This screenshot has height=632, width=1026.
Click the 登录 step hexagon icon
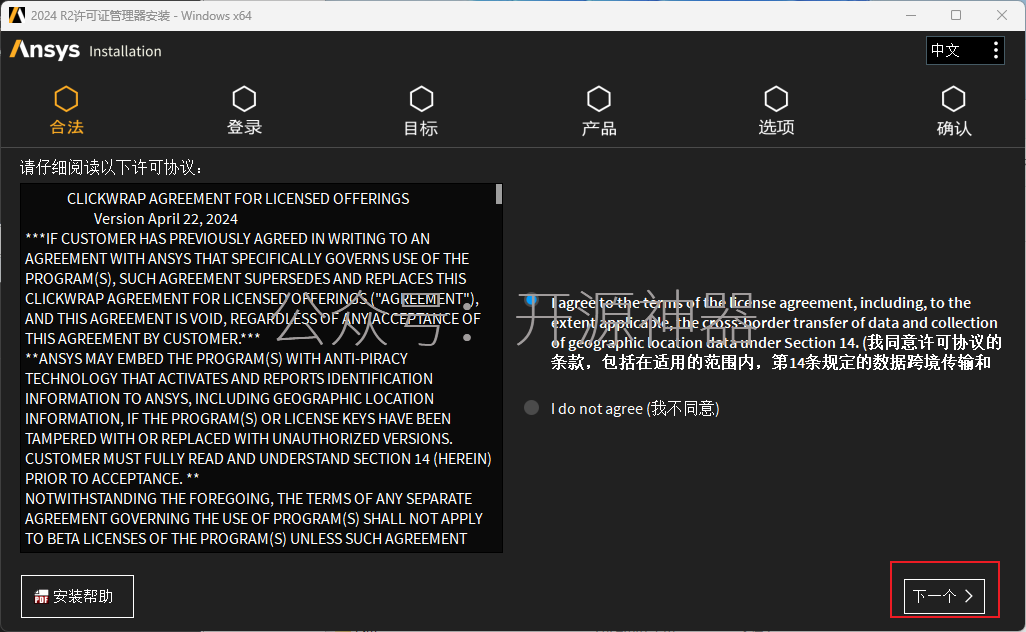pyautogui.click(x=244, y=99)
